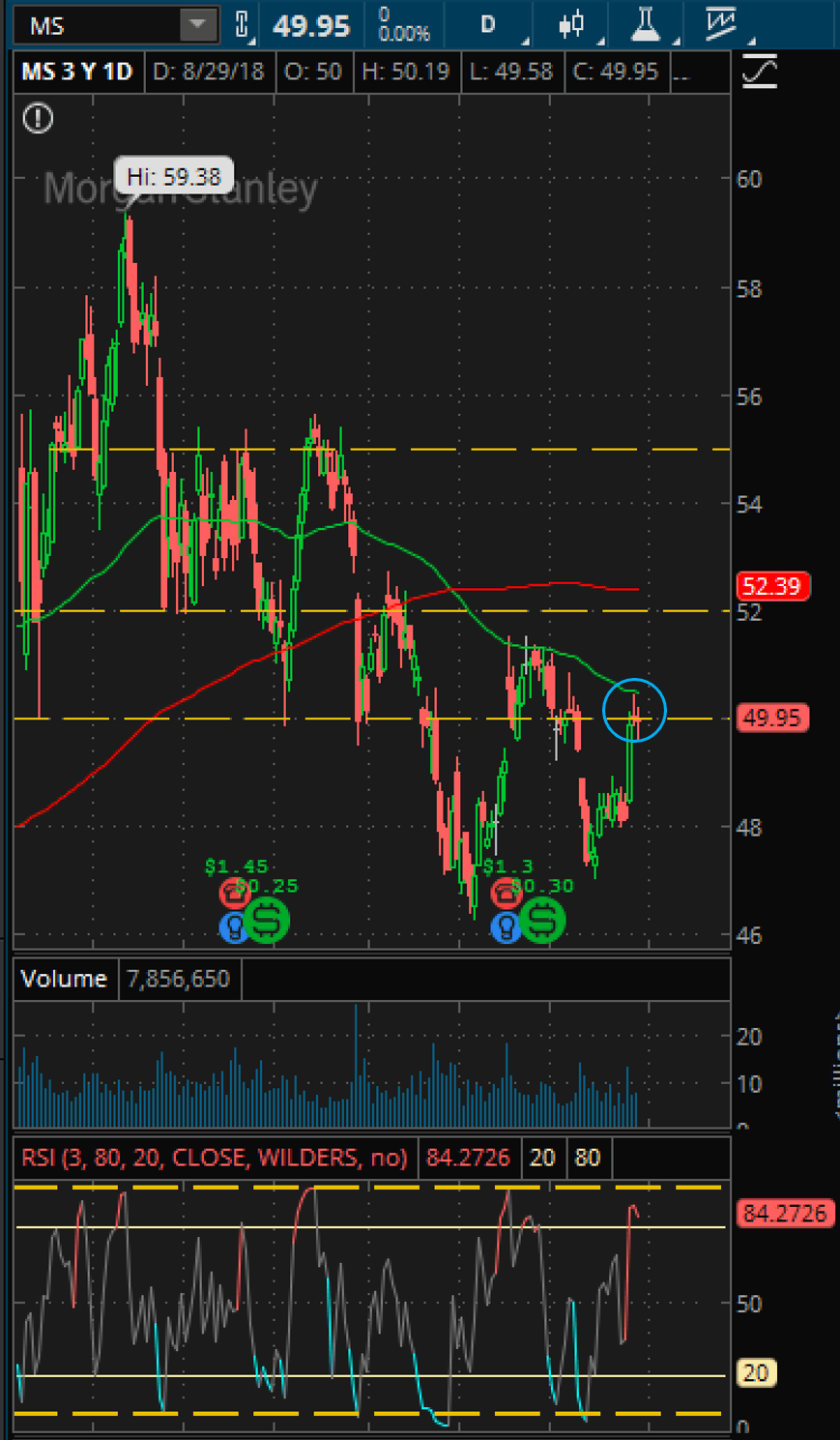
Task: Open the Studies beaker icon in the toolbar
Action: [x=645, y=26]
